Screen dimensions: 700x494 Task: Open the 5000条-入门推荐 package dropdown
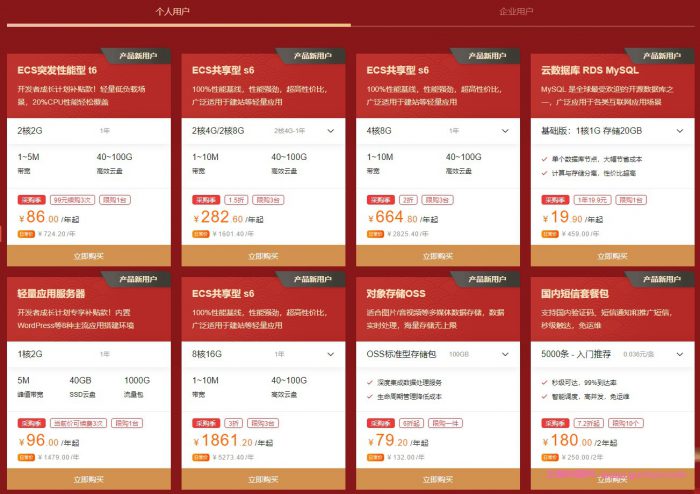click(x=678, y=354)
